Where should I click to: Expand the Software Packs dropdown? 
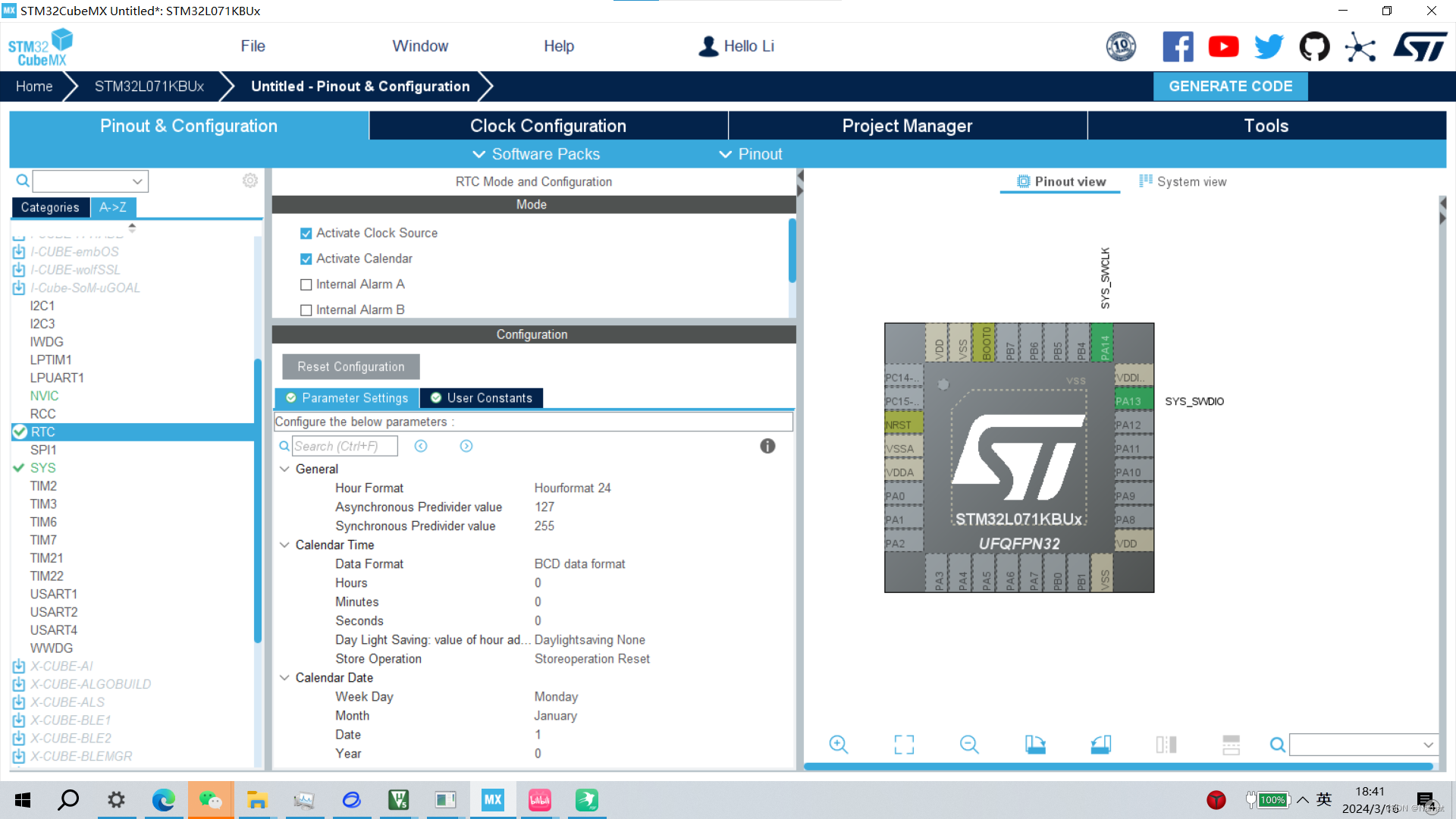[x=536, y=154]
